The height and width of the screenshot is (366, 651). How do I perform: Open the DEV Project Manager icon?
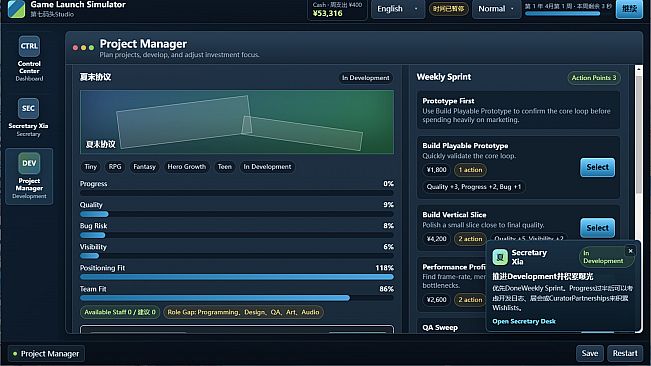pos(29,163)
